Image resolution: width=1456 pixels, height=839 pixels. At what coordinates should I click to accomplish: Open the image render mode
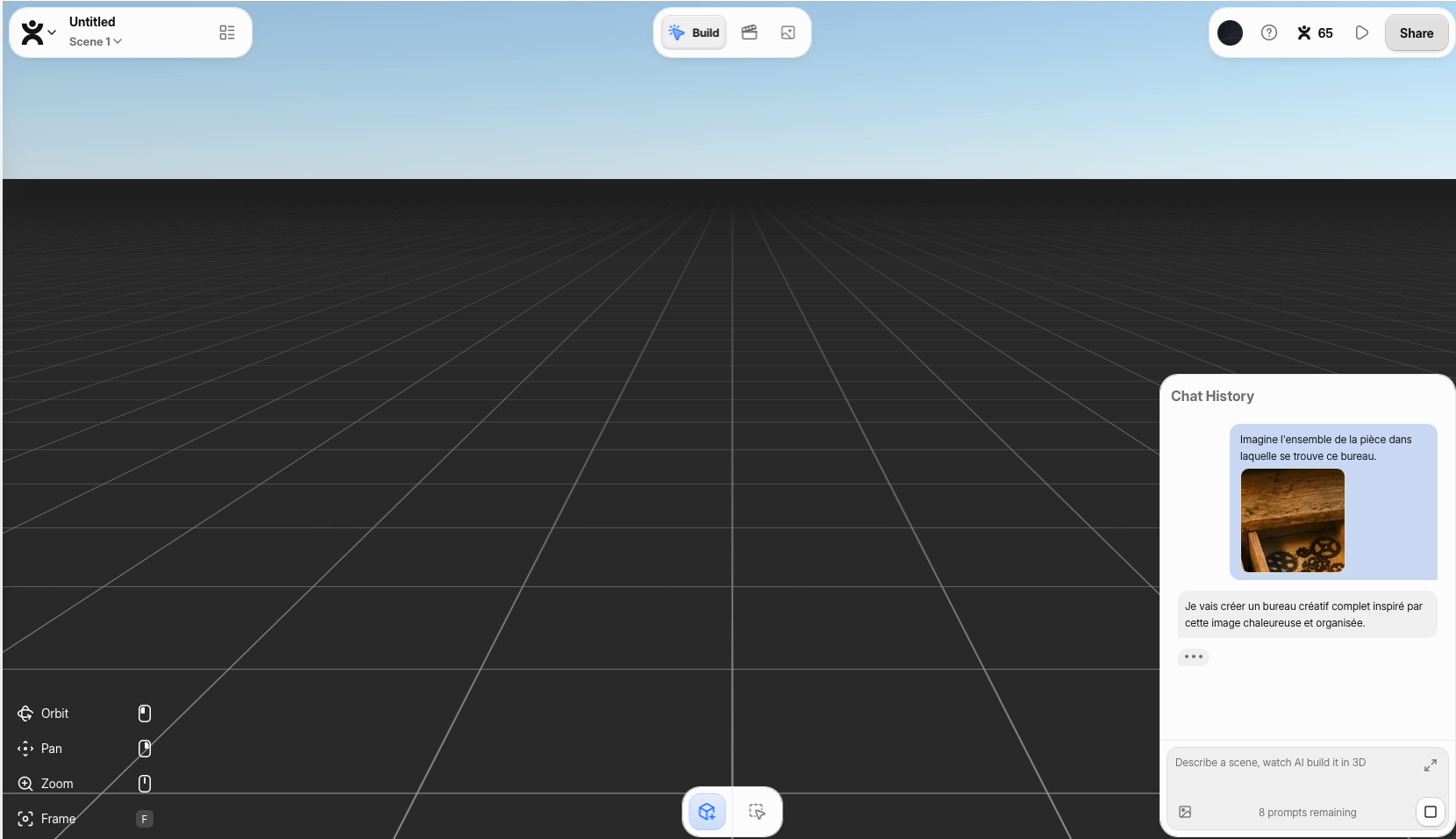tap(788, 32)
